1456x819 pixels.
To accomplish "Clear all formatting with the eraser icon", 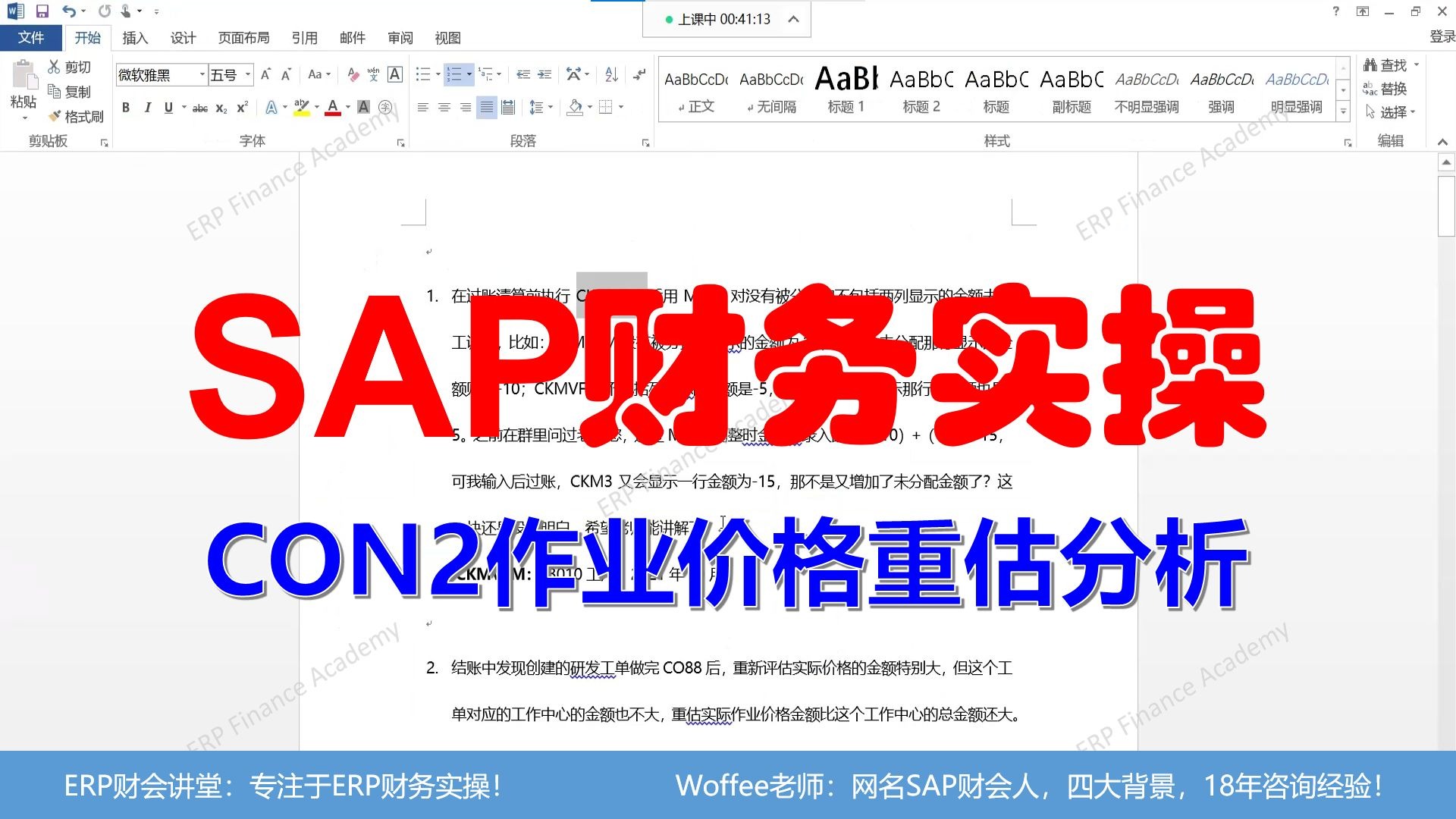I will pyautogui.click(x=353, y=74).
